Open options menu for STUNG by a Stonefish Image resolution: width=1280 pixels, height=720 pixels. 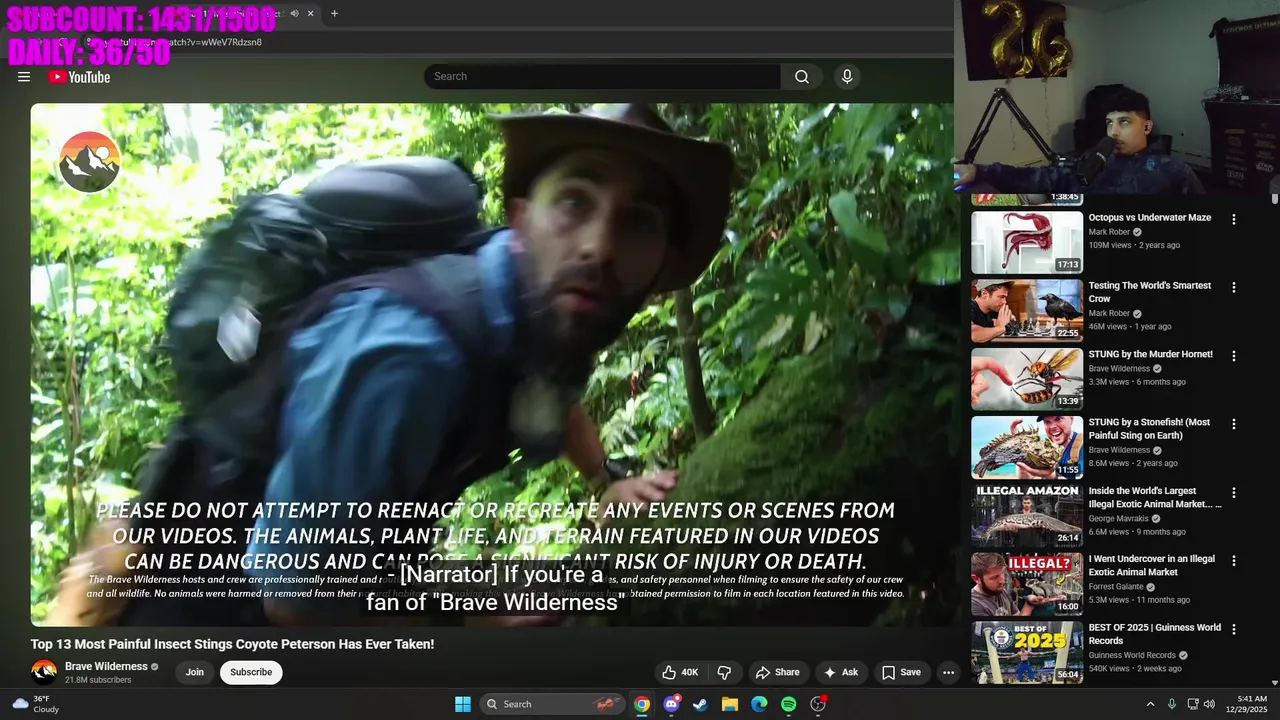(x=1233, y=424)
